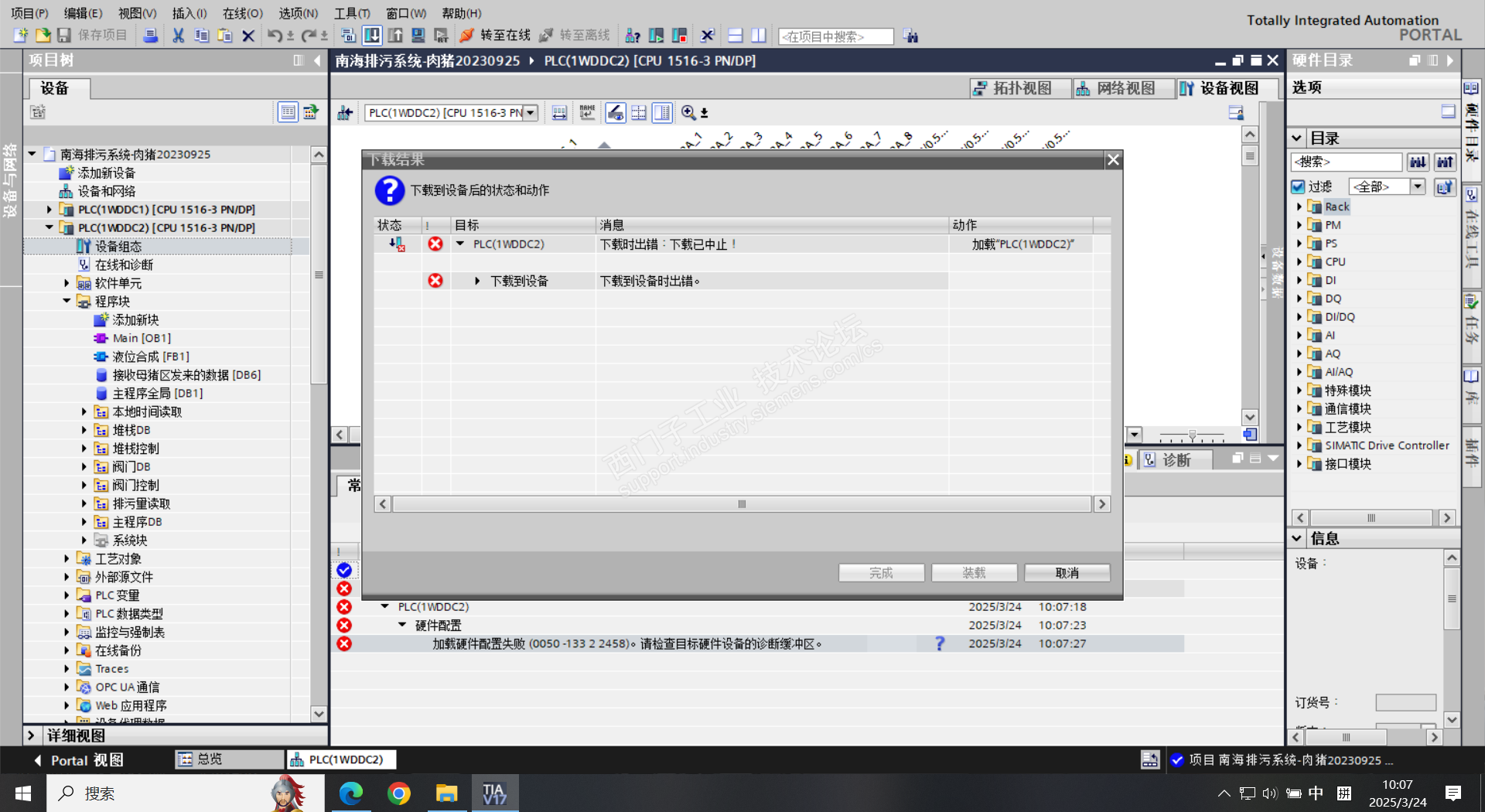Image resolution: width=1485 pixels, height=812 pixels.
Task: Click the zoom magnifier in device view toolbar
Action: coord(688,113)
